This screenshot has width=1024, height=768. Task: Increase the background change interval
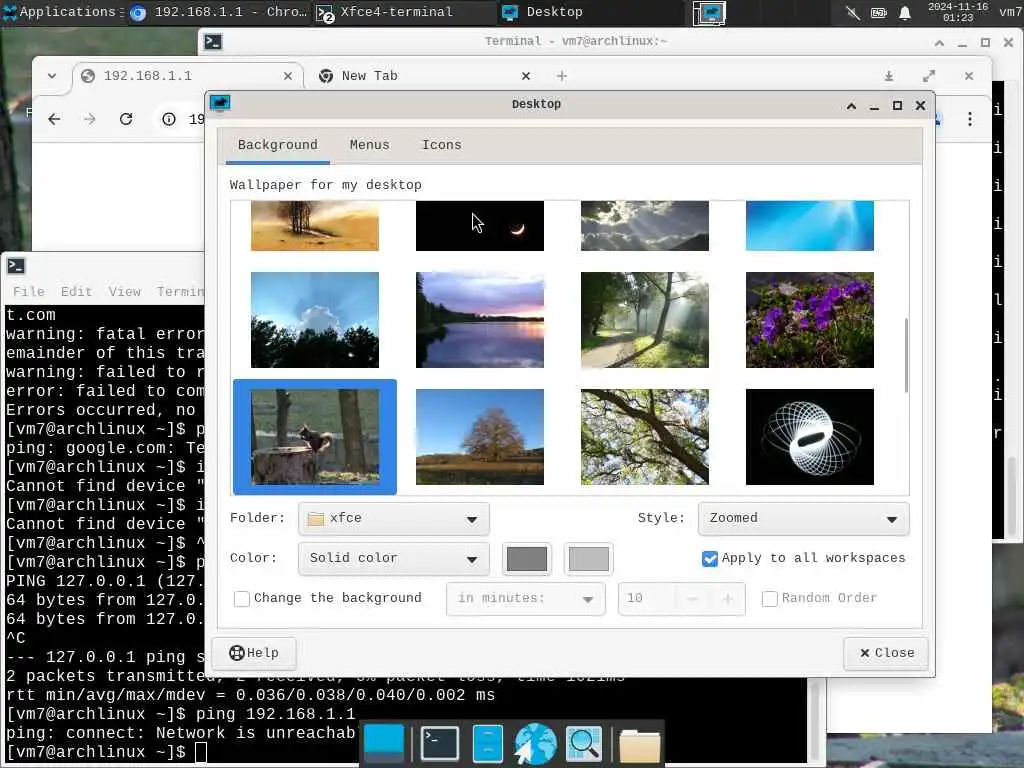727,599
